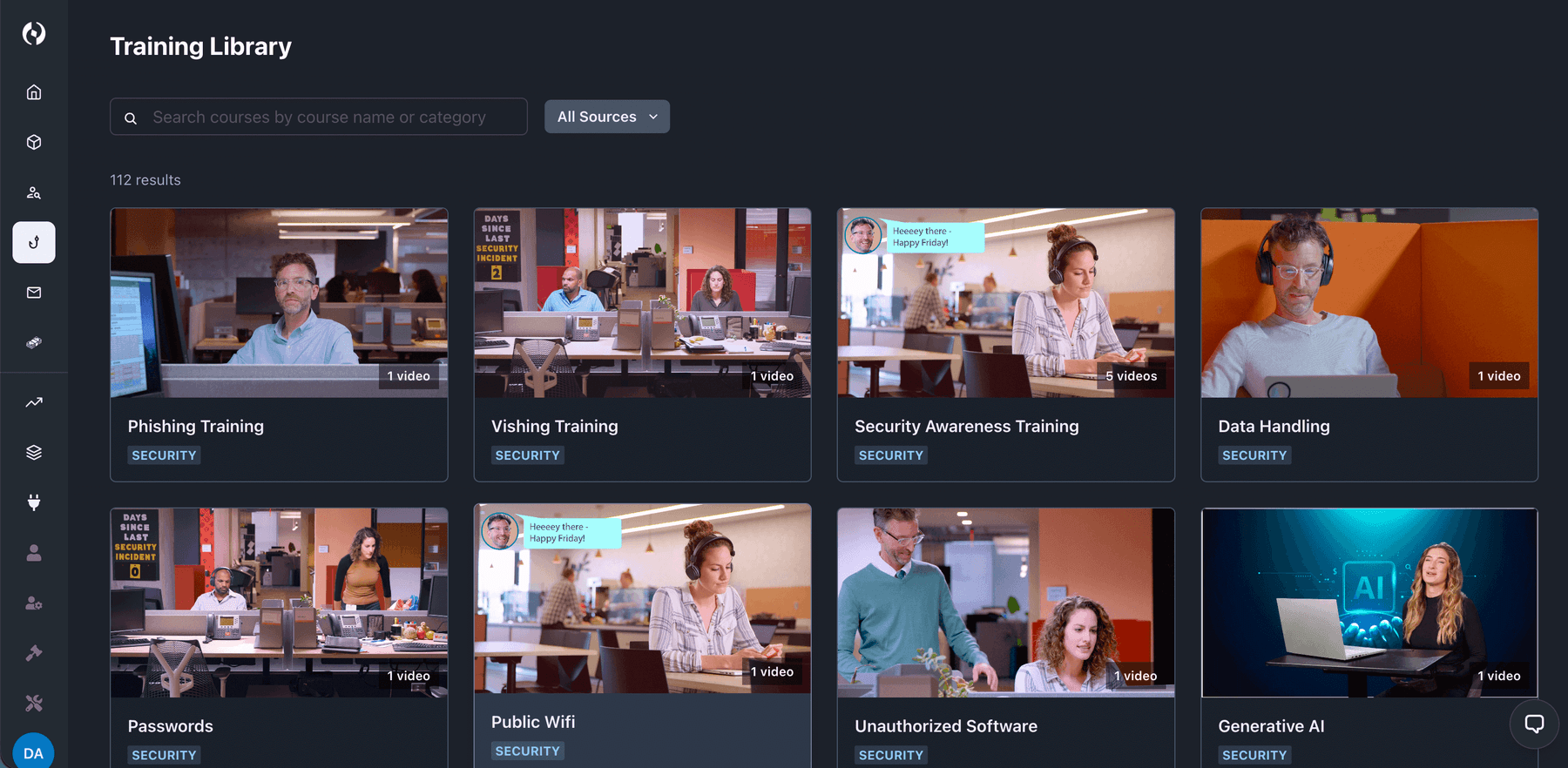Click the cube icon in sidebar
1568x768 pixels.
tap(34, 142)
